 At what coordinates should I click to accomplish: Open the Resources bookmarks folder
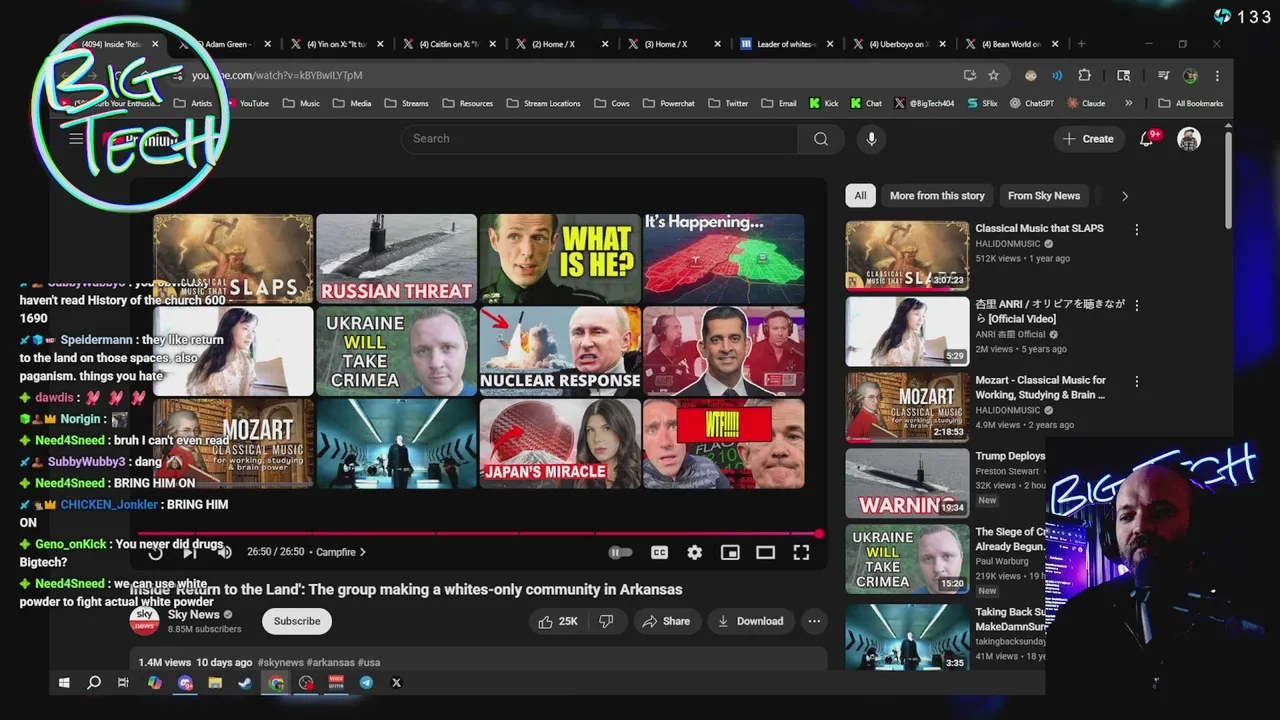pos(467,103)
